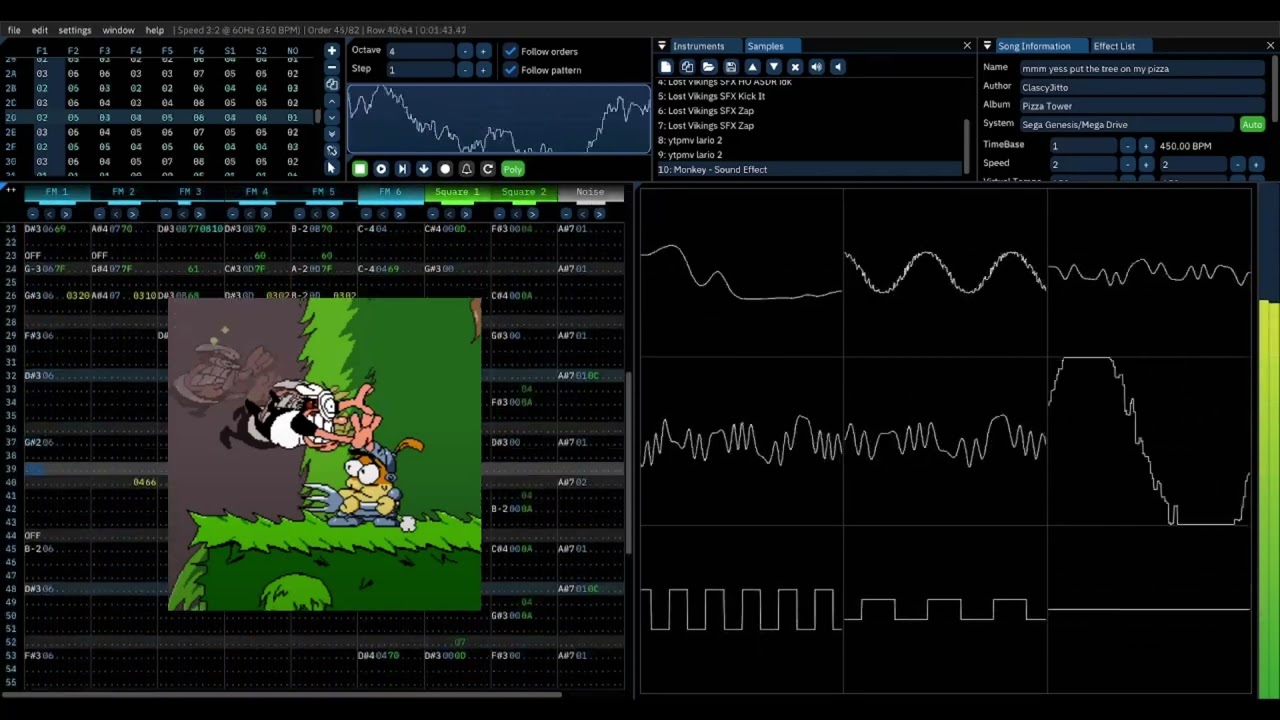Click the order cursor mode arrow icon
This screenshot has width=1280, height=720.
332,167
